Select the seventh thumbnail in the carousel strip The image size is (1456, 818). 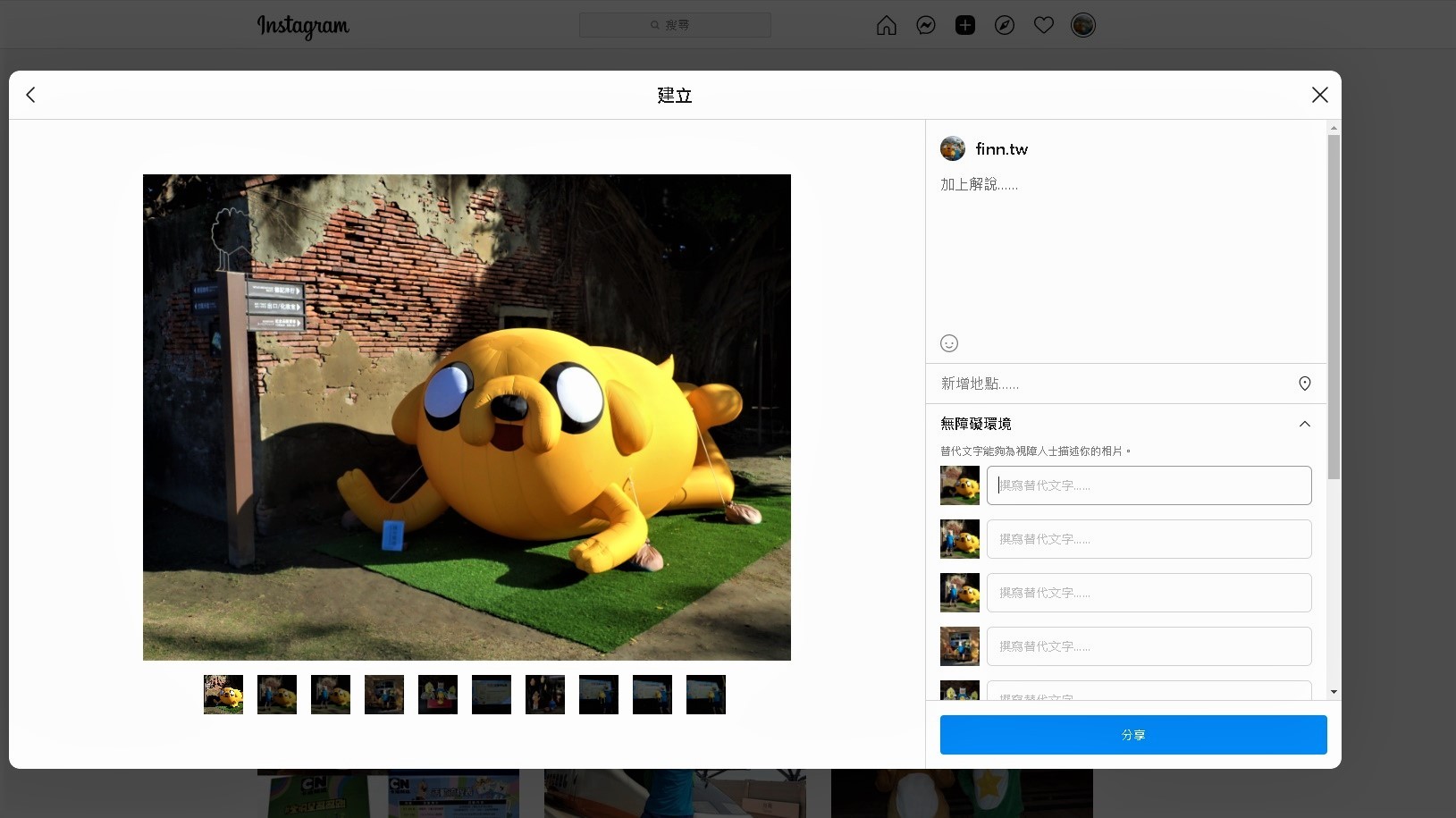tap(545, 695)
